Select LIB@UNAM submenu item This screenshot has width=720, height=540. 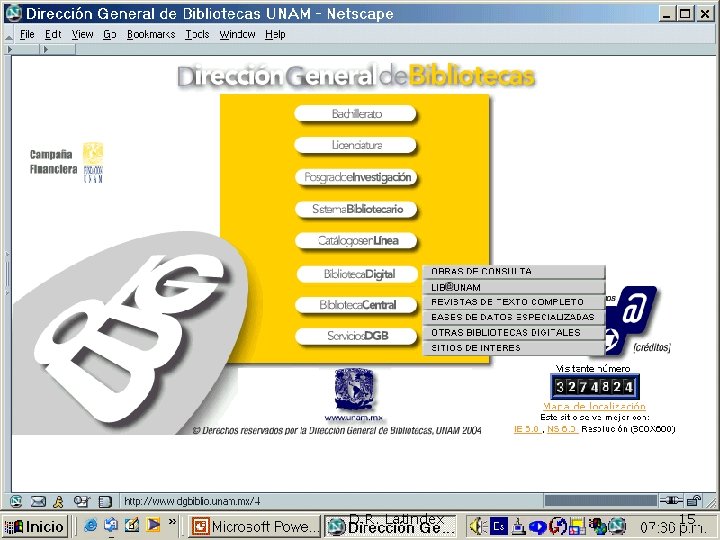click(514, 287)
